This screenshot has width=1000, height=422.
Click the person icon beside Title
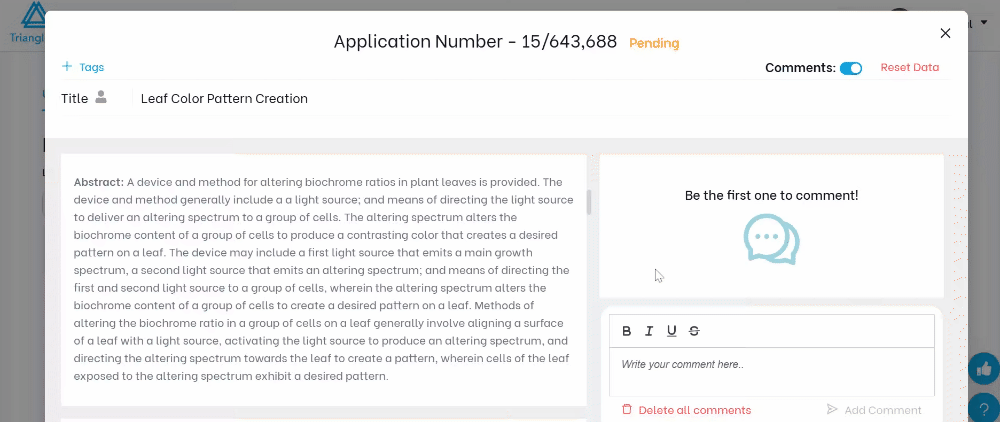click(101, 98)
